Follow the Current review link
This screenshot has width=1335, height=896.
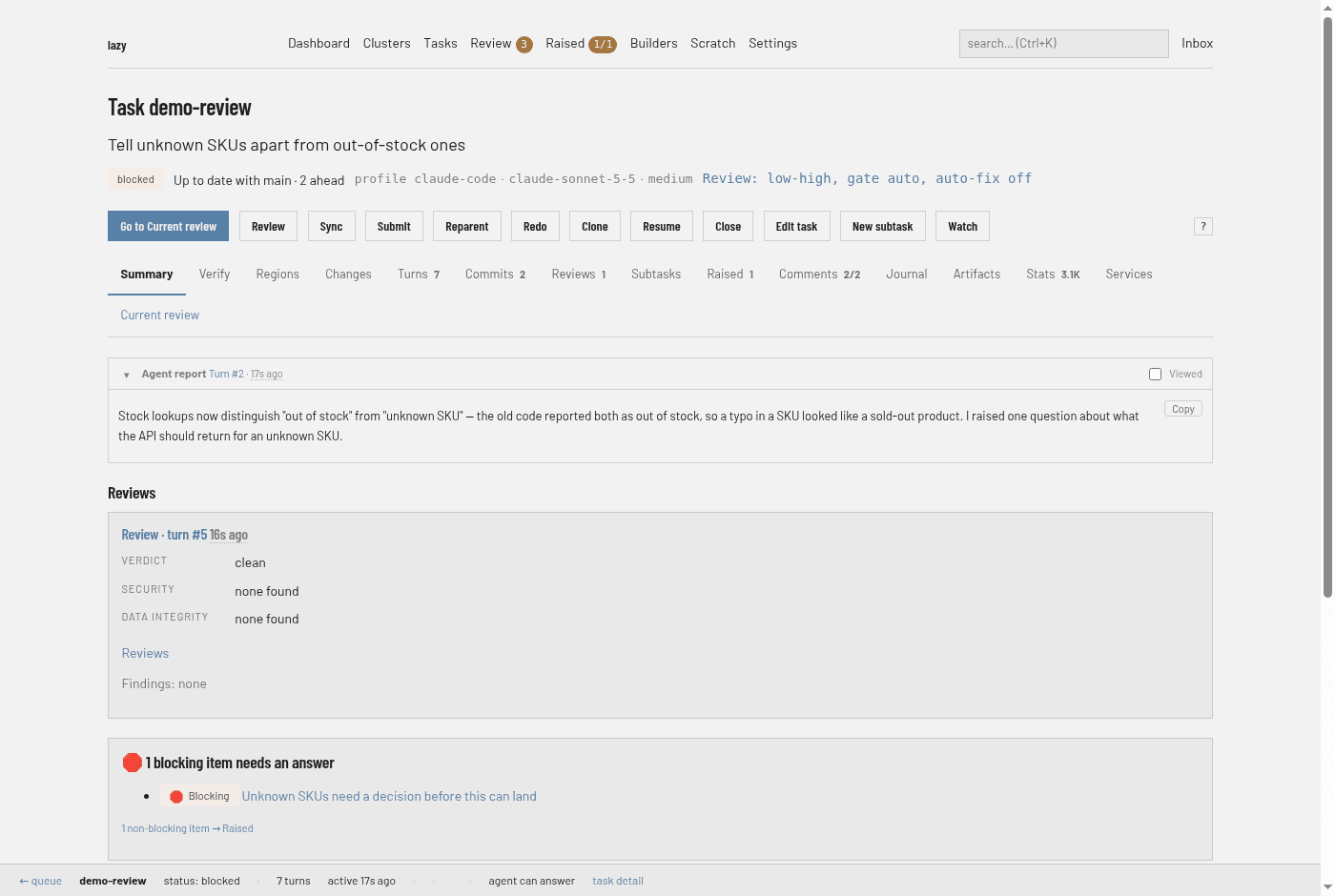[x=159, y=316]
